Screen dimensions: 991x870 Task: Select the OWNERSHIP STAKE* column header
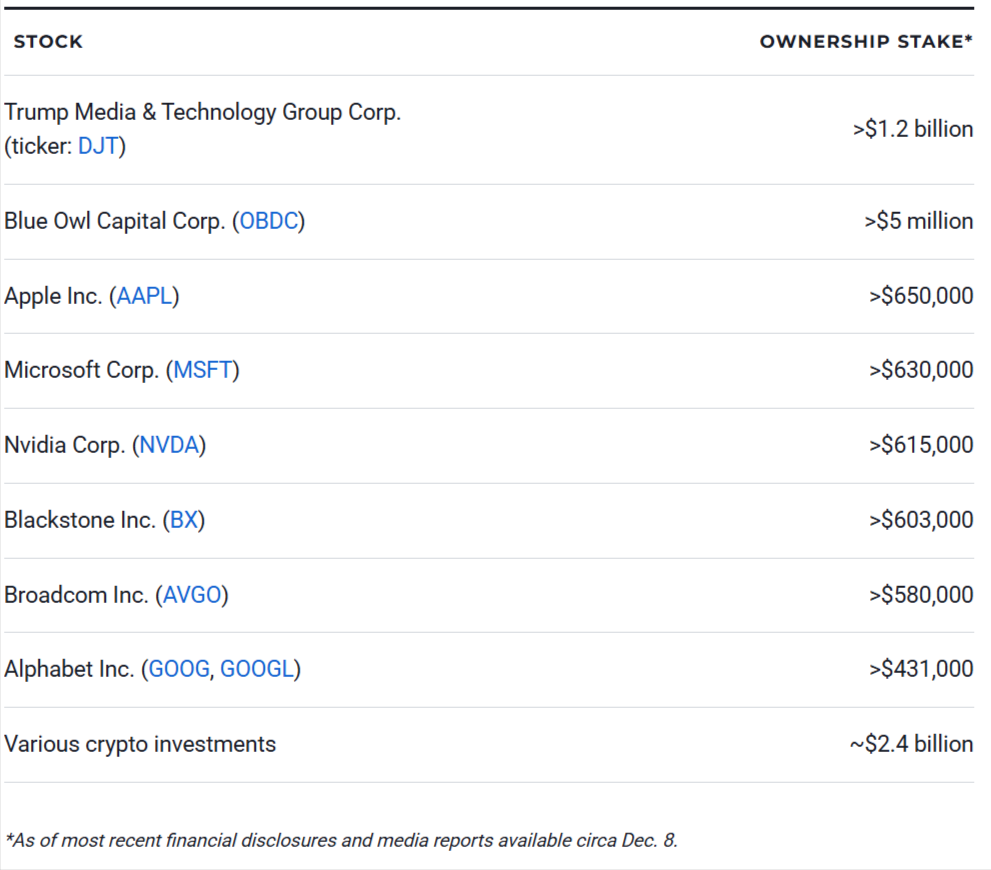pyautogui.click(x=866, y=42)
